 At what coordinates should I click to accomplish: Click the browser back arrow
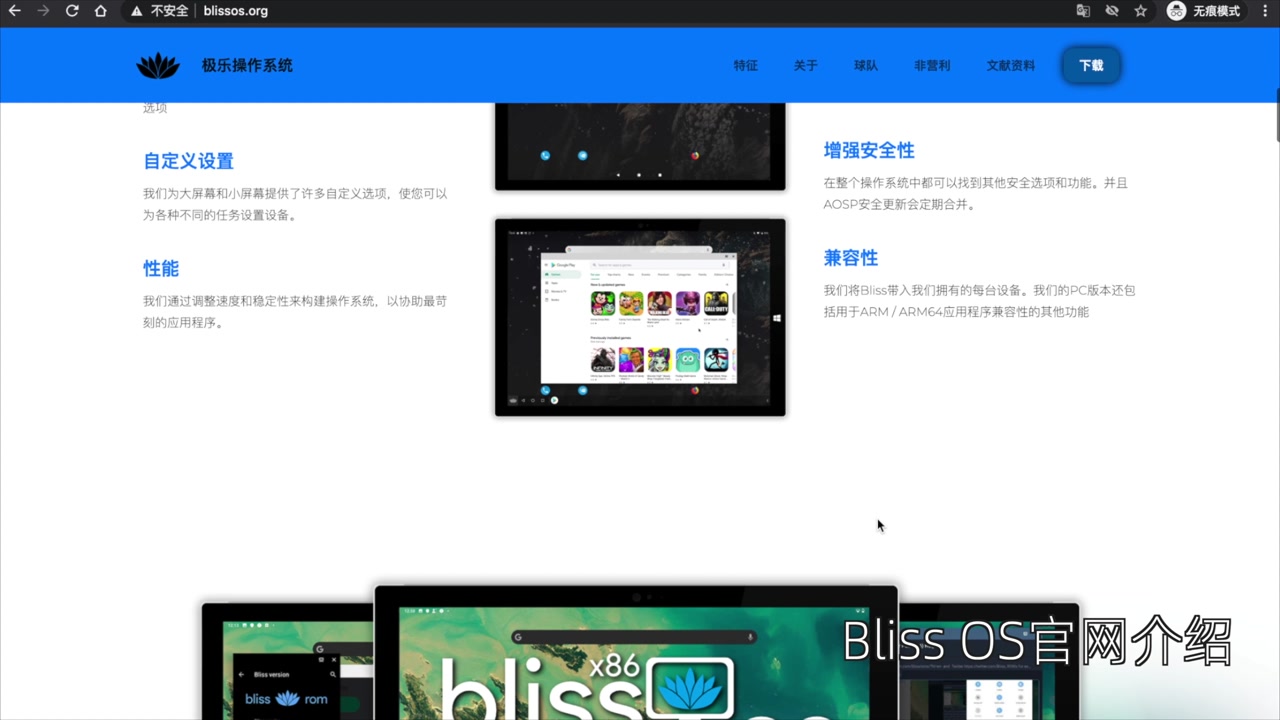(14, 11)
